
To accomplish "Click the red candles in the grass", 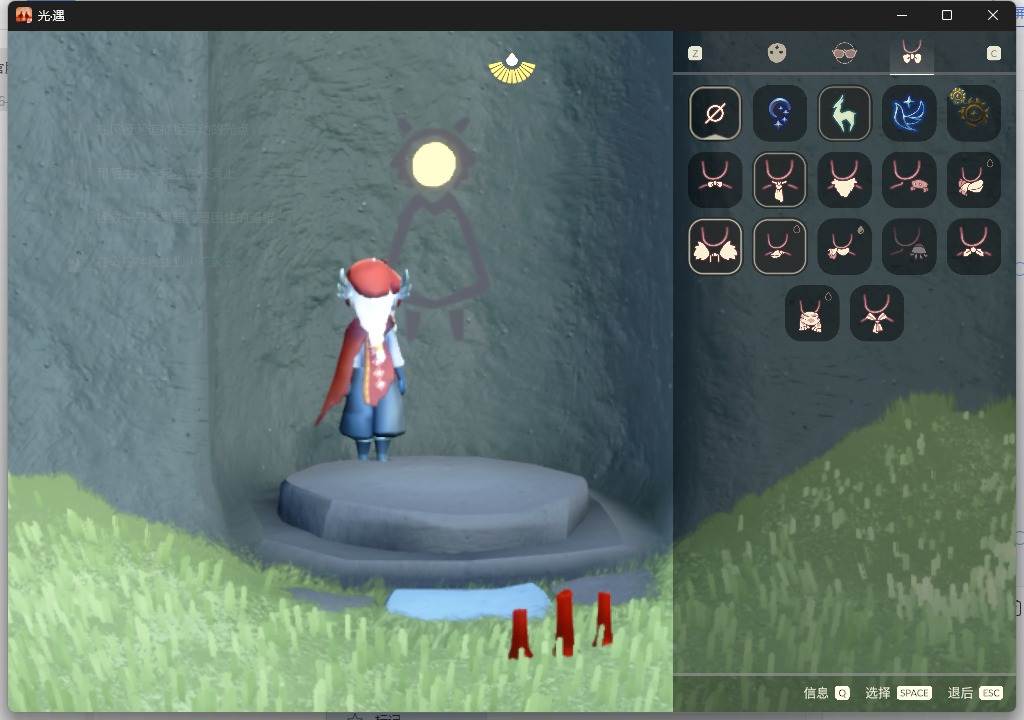I will pos(561,624).
